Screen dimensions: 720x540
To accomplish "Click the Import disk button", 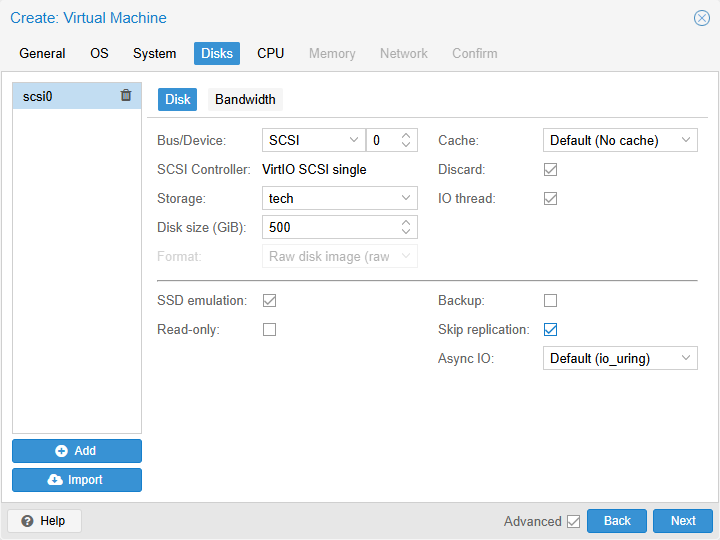I will click(77, 480).
